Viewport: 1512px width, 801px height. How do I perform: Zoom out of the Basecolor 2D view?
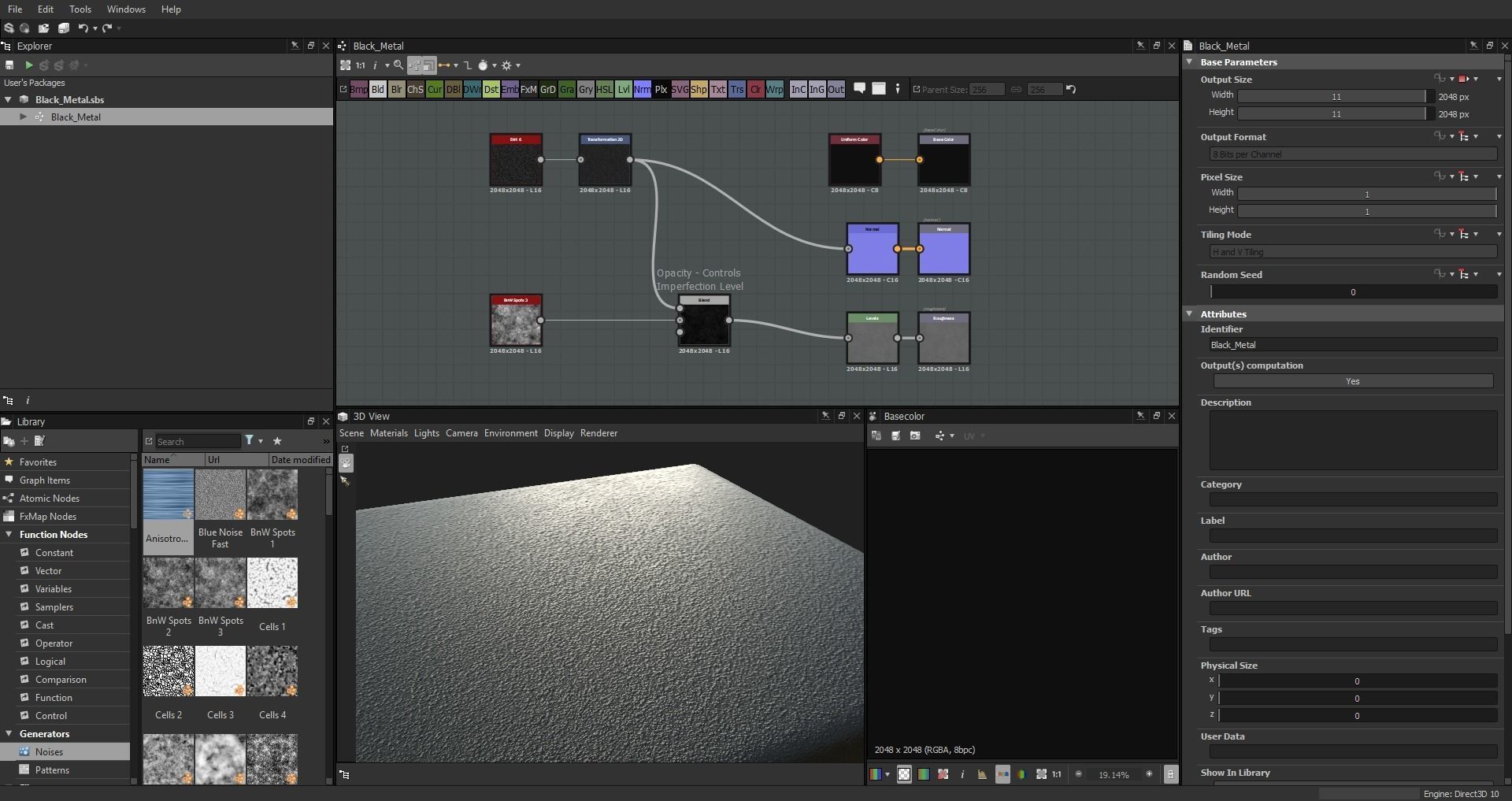click(1079, 775)
